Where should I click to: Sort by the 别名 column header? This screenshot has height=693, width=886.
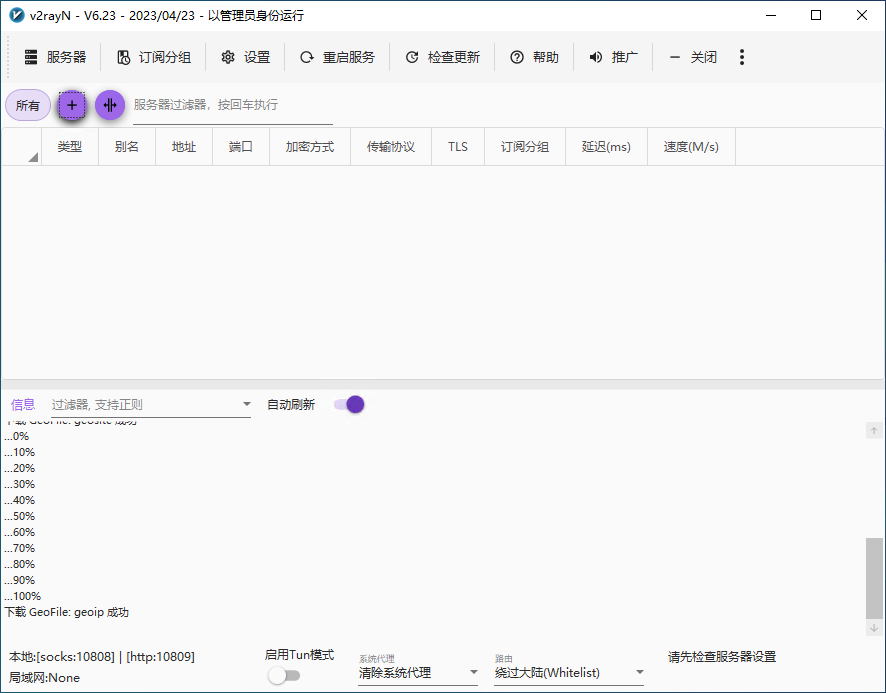(127, 147)
